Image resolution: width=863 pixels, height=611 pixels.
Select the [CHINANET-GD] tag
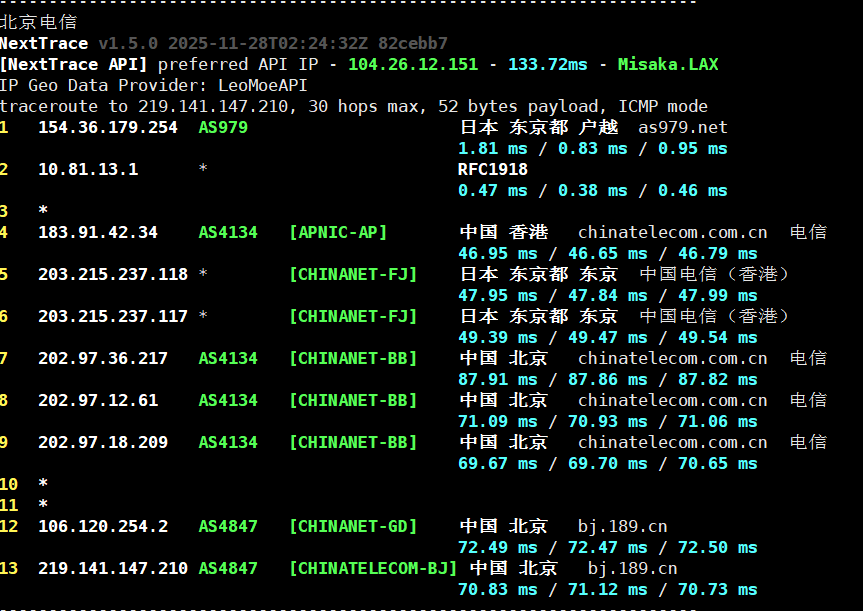tap(353, 526)
